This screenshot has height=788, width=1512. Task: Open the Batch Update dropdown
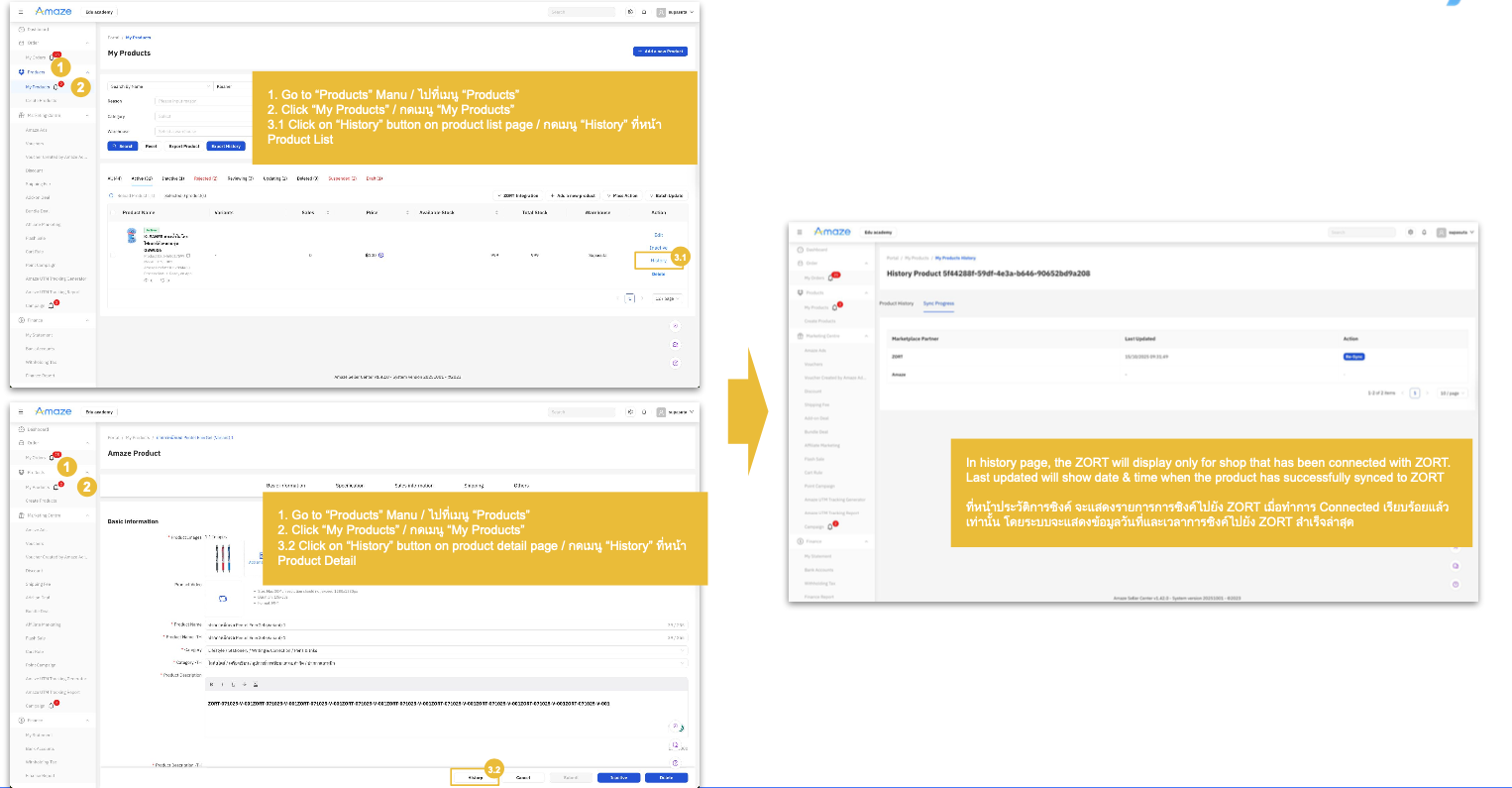point(667,196)
